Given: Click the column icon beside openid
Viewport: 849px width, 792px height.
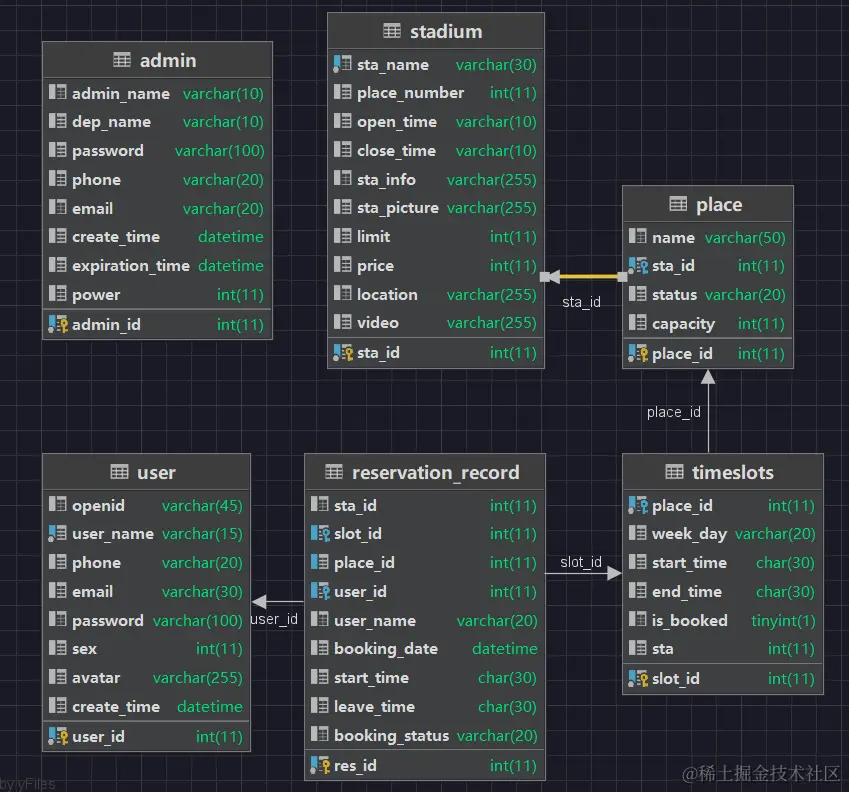Looking at the screenshot, I should coord(57,505).
